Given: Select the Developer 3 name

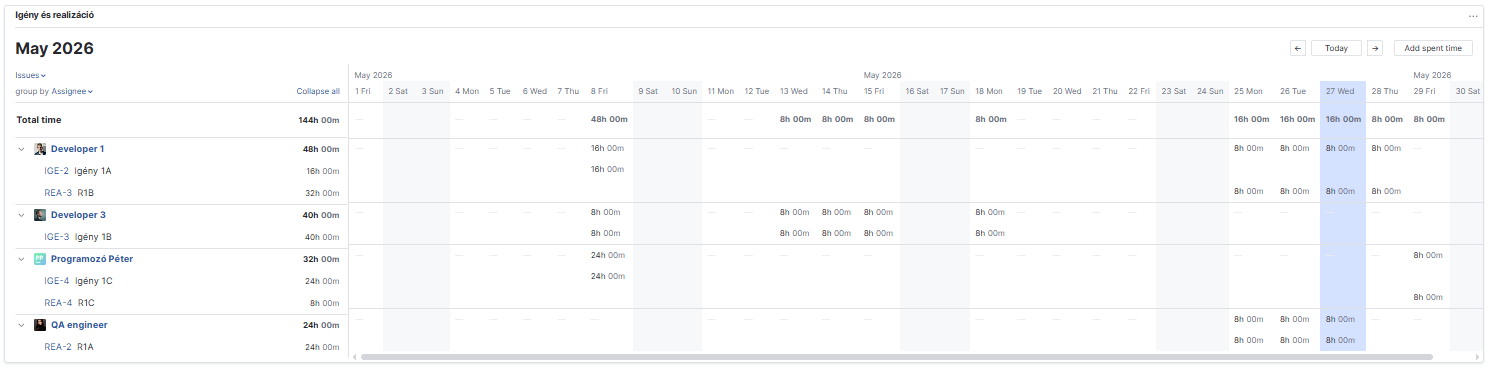Looking at the screenshot, I should [x=78, y=215].
